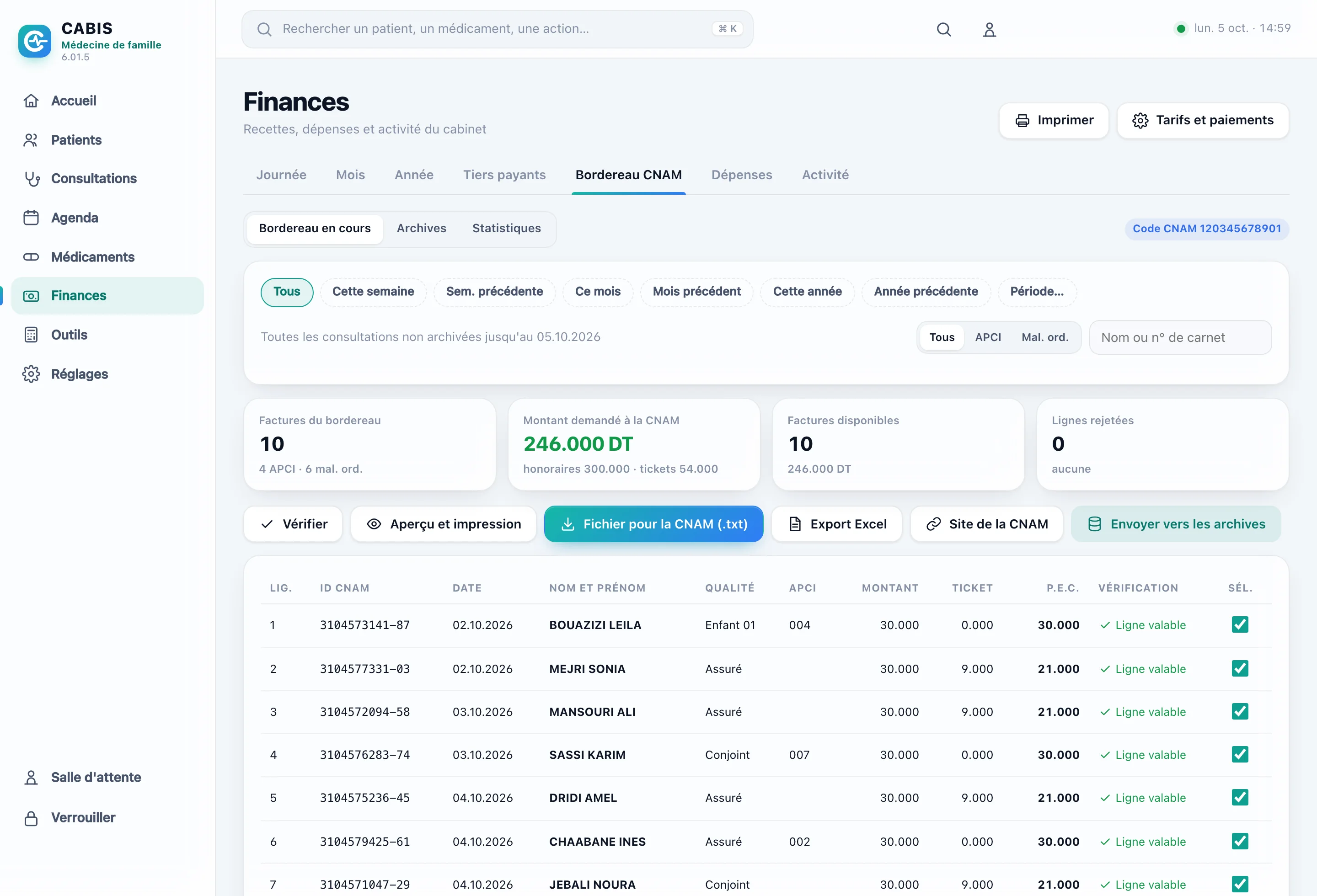Open the user profile icon in the top bar
Viewport: 1317px width, 896px height.
[989, 29]
